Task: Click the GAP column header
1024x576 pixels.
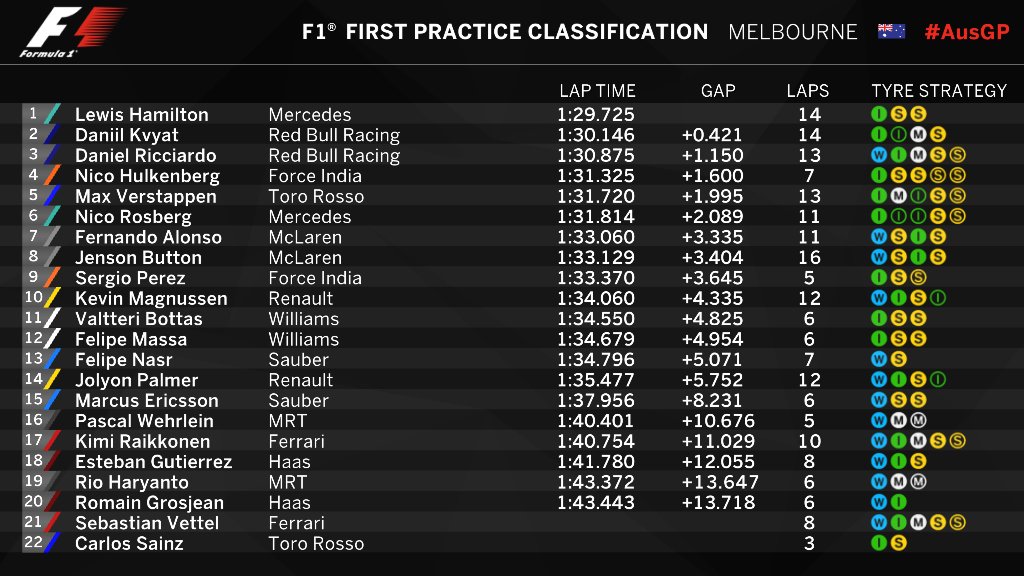Action: [x=718, y=91]
